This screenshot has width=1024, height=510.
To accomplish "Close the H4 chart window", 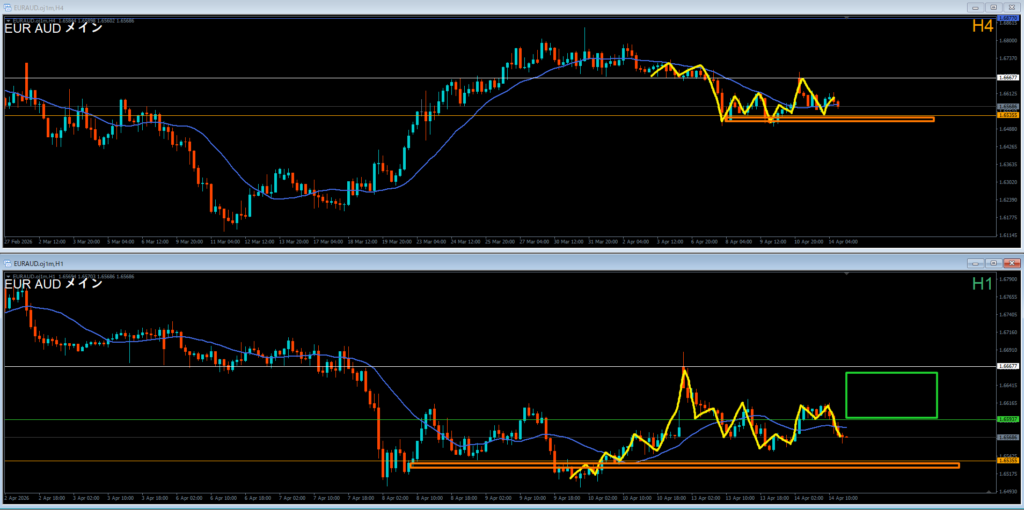I will pyautogui.click(x=1011, y=7).
